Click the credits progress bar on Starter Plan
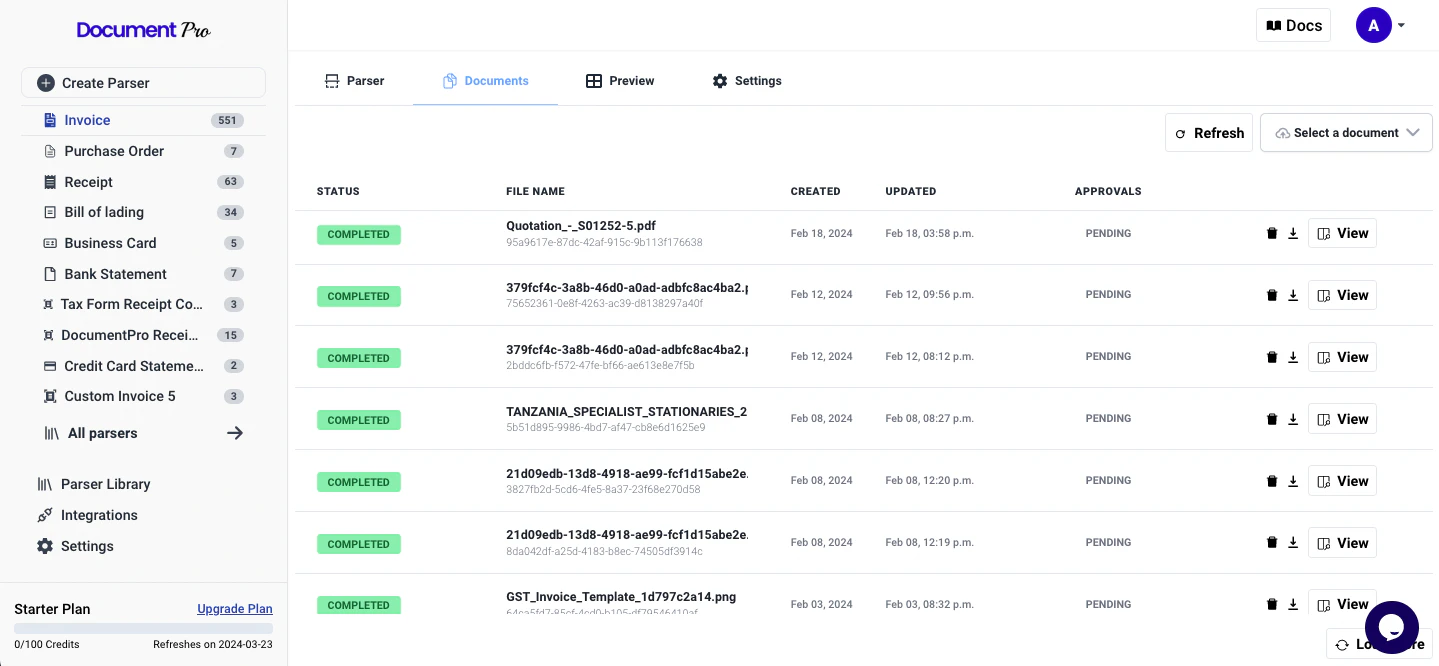1439x666 pixels. point(143,627)
